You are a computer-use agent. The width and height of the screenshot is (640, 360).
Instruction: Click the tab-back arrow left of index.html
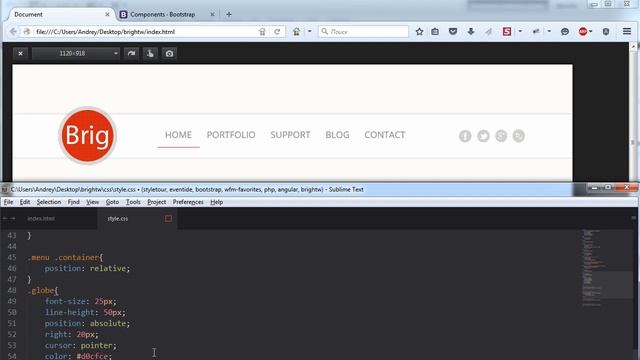coord(5,219)
